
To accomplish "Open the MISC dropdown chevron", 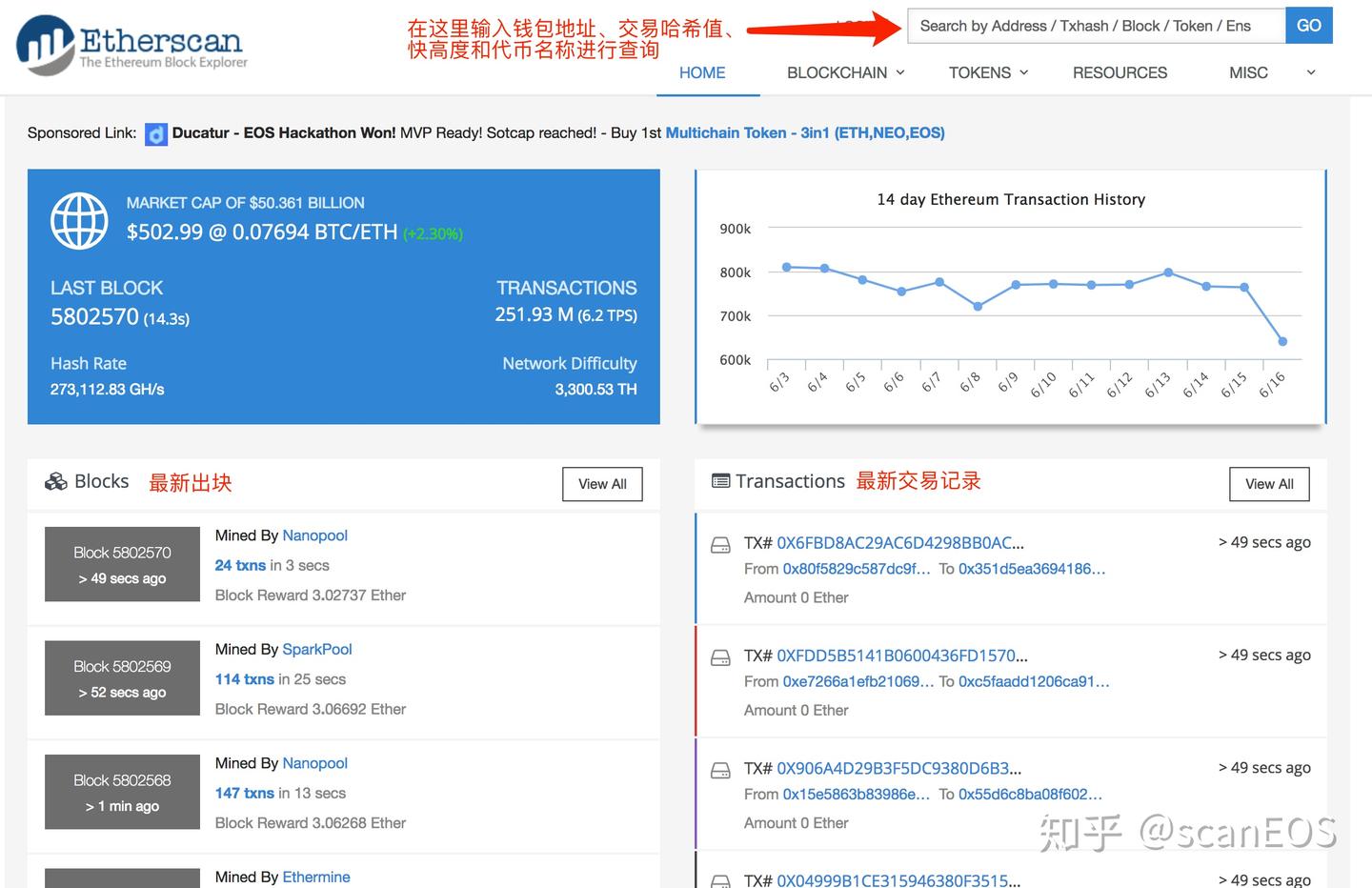I will coord(1310,72).
